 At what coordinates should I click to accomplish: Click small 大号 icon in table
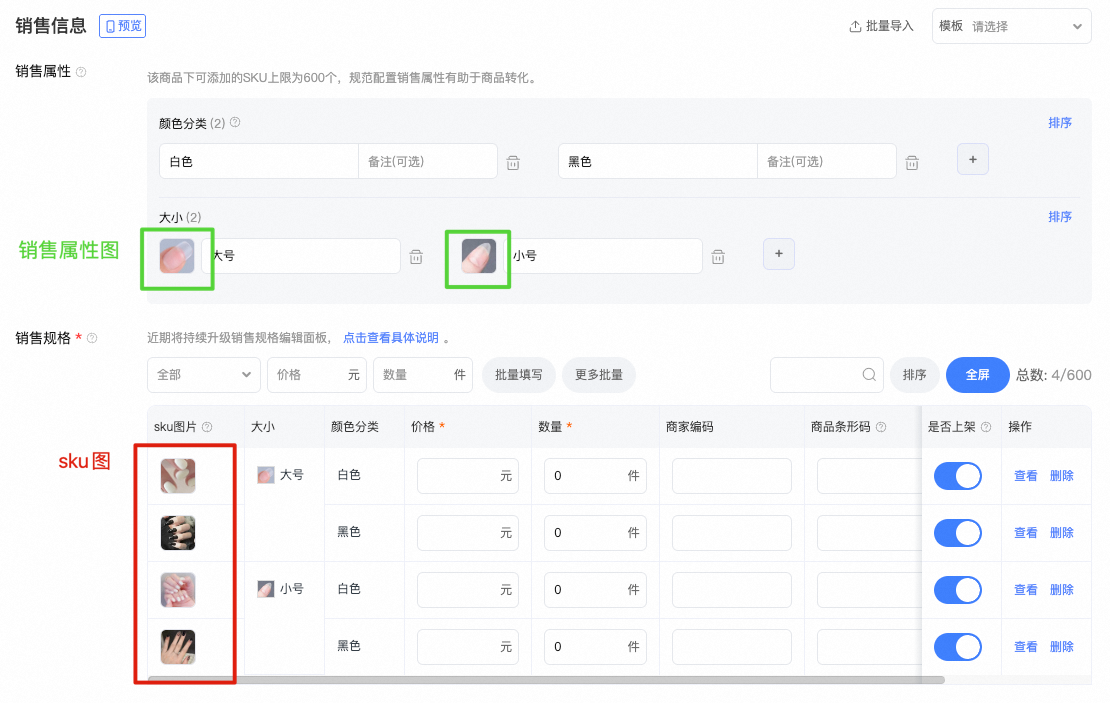click(265, 475)
